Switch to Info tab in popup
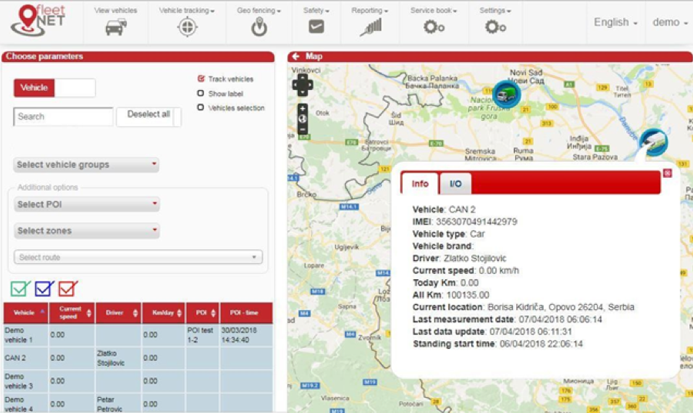The image size is (693, 413). [420, 184]
